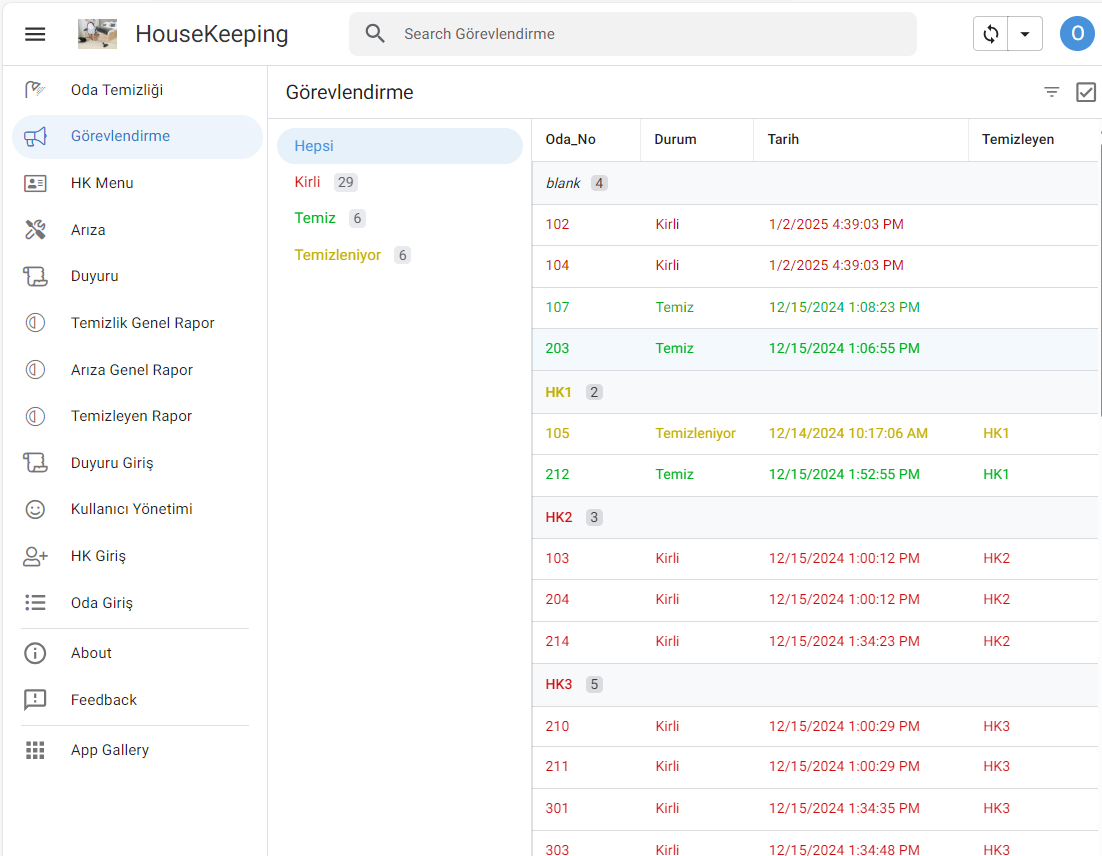Focus the Search Görevlendirme field

[x=633, y=34]
